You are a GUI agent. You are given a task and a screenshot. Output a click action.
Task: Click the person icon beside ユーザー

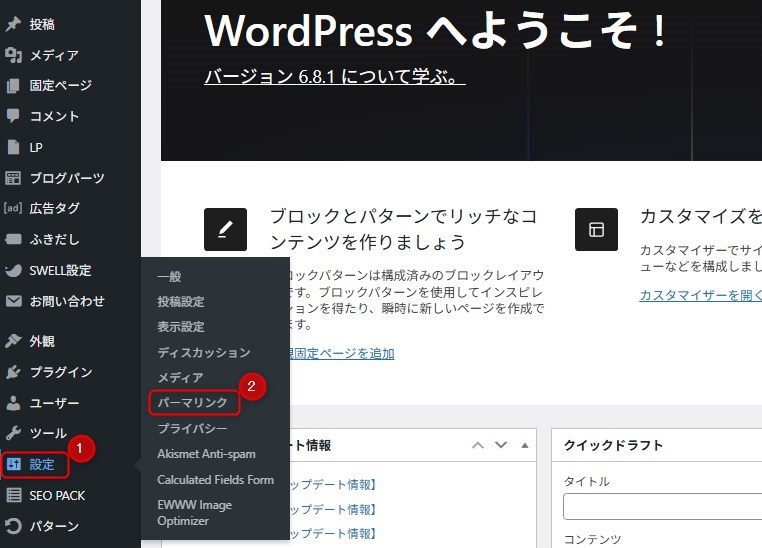(13, 403)
